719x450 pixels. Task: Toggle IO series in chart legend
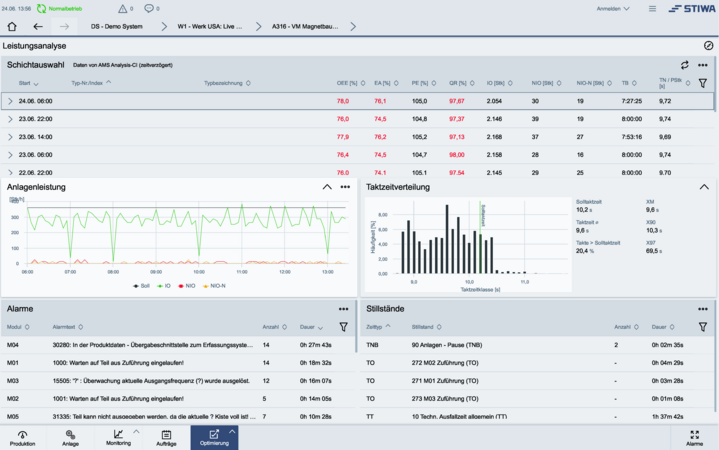tap(164, 286)
